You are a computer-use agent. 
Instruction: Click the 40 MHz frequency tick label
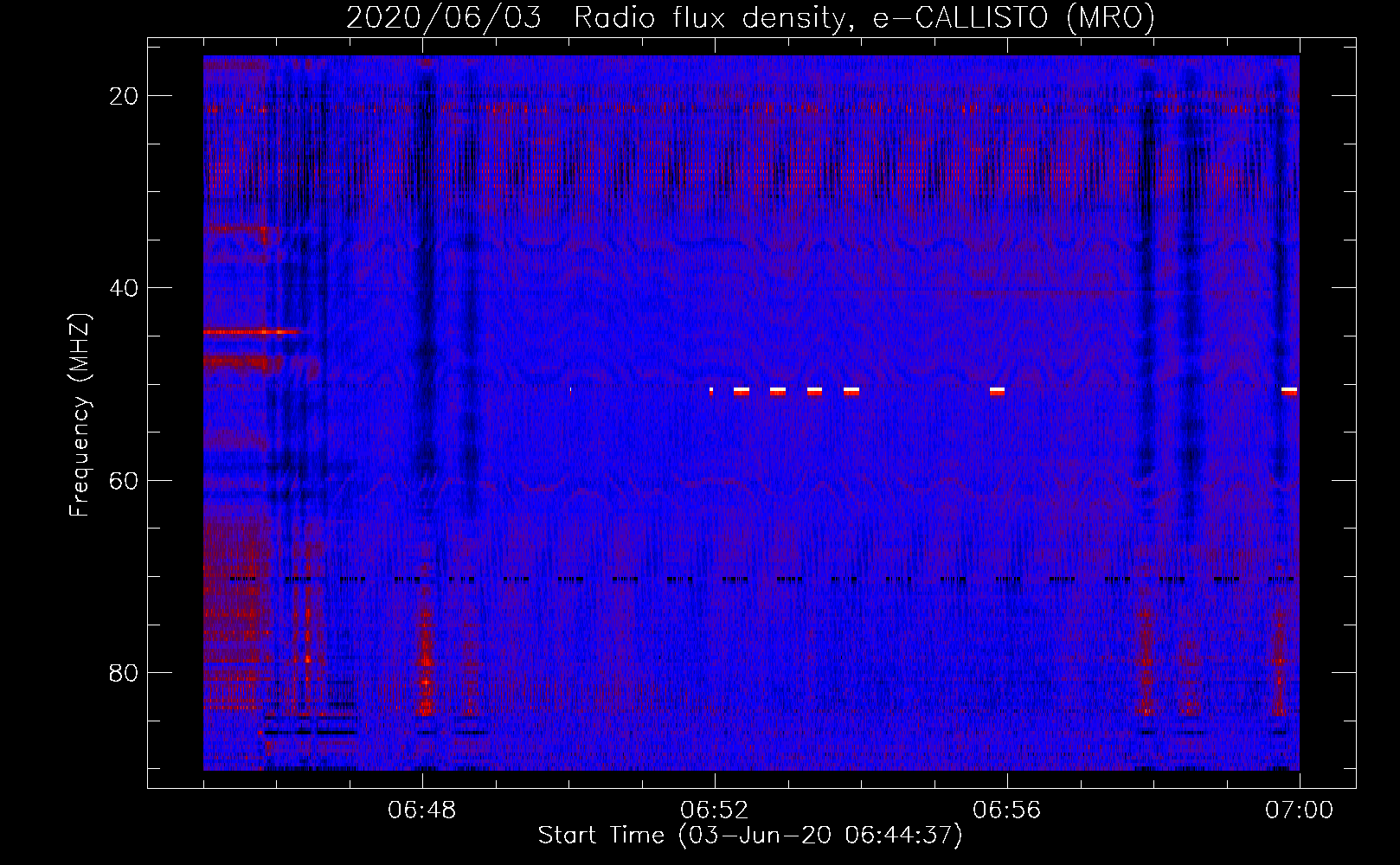125,288
